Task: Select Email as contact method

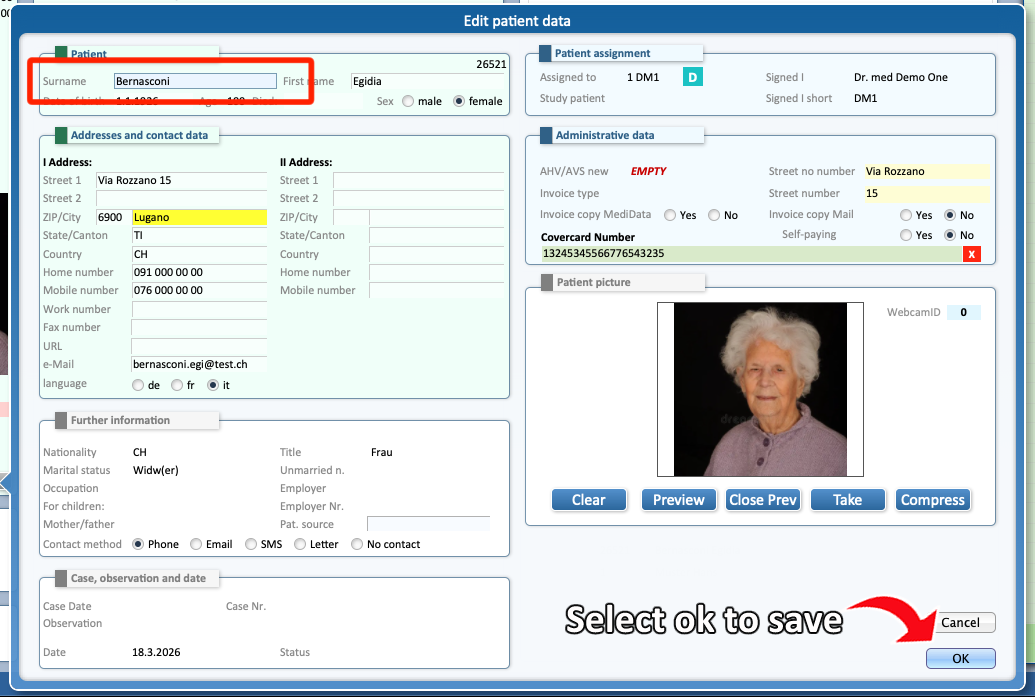Action: tap(195, 544)
